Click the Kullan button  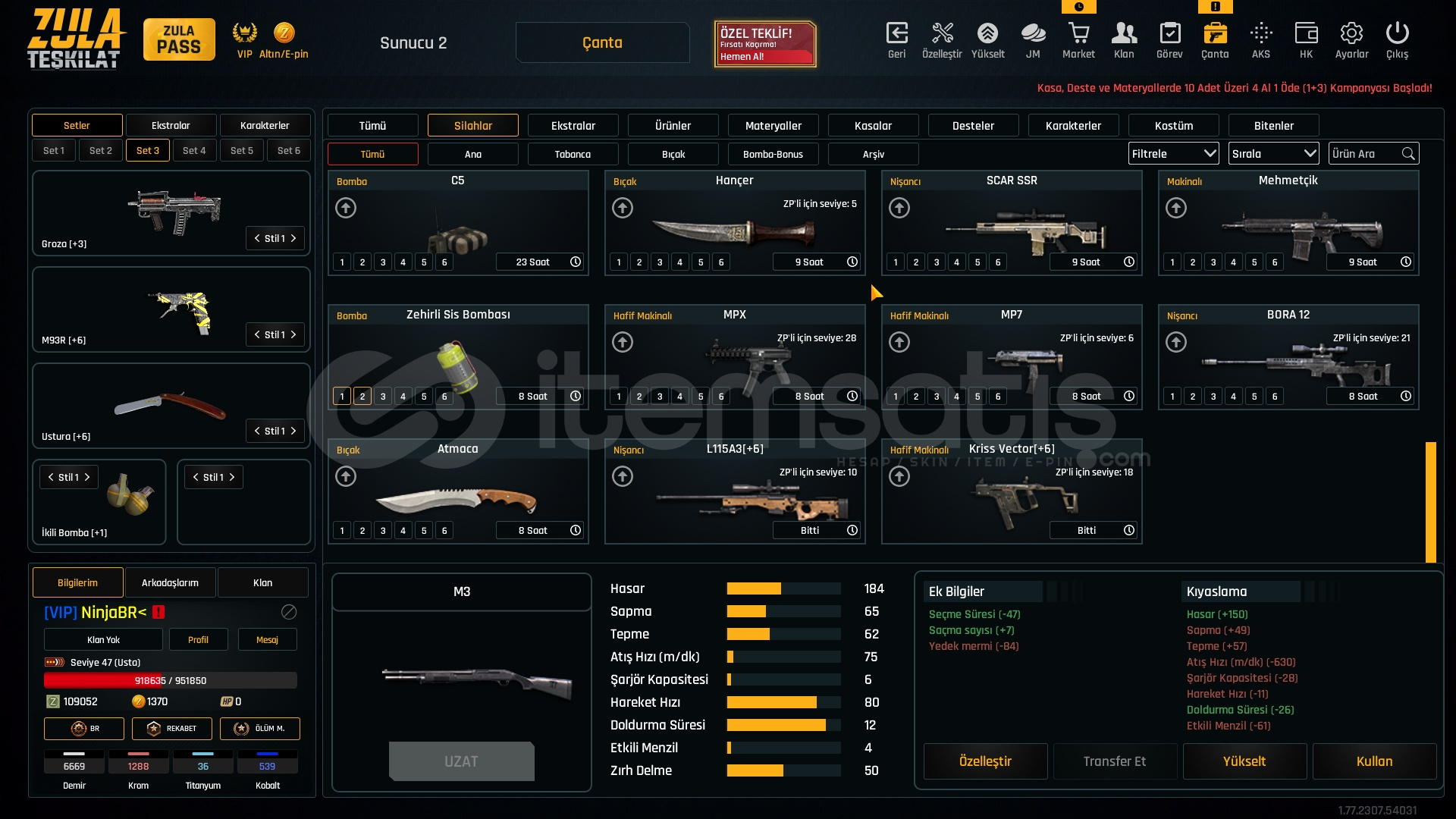[1374, 761]
